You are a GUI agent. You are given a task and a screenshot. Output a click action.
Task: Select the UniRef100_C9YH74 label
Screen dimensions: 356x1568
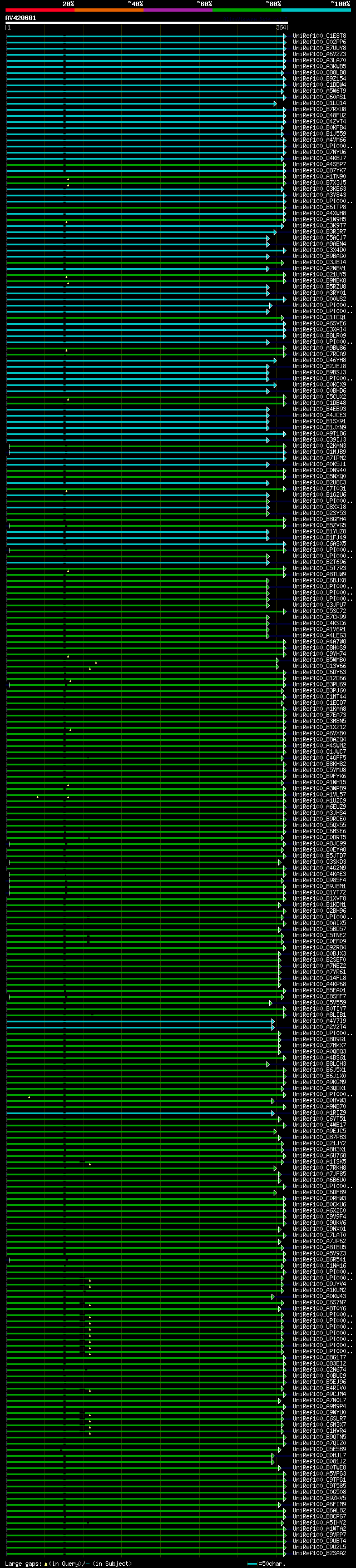tap(319, 654)
